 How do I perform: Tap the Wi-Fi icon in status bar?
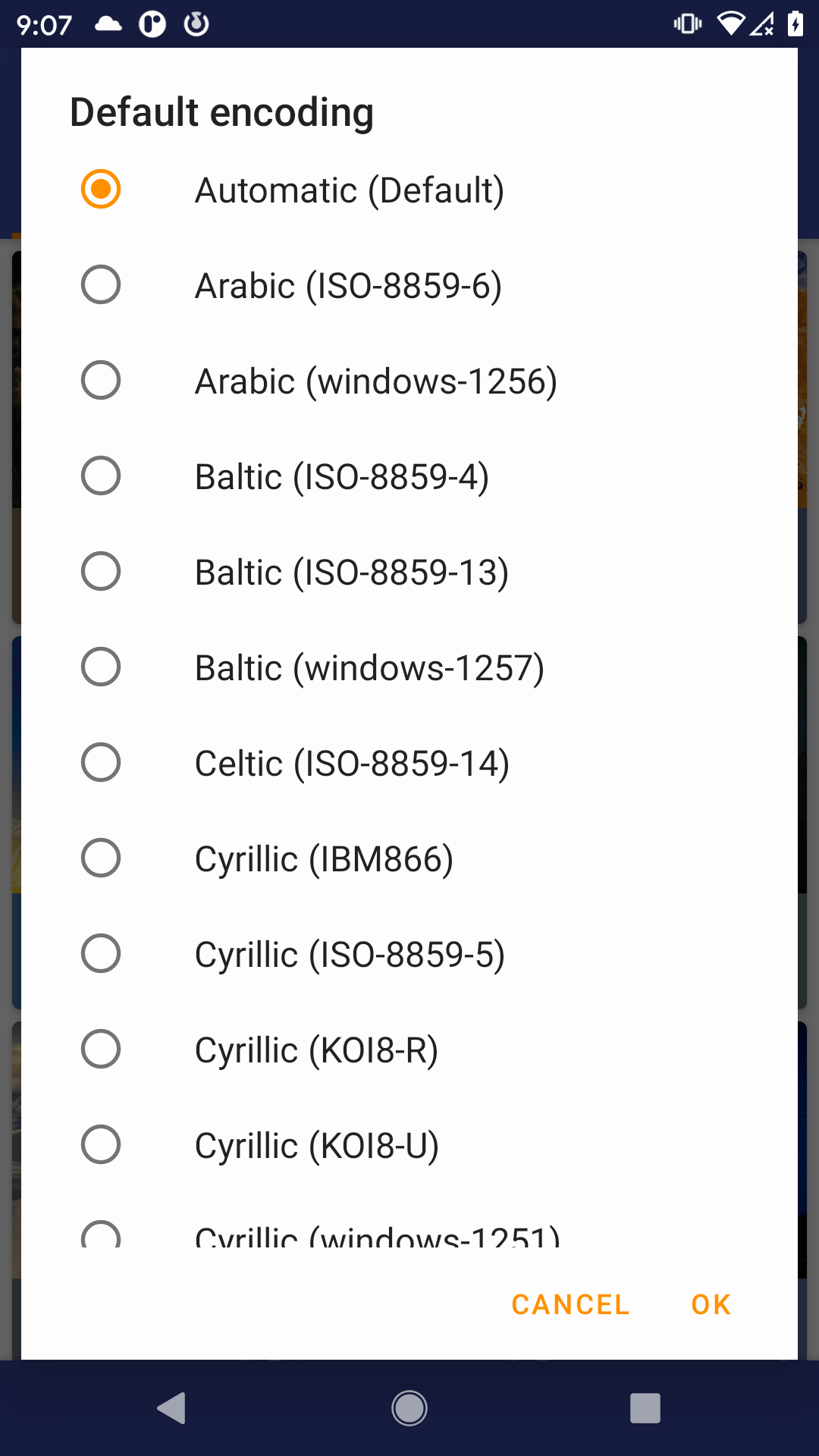(x=730, y=24)
